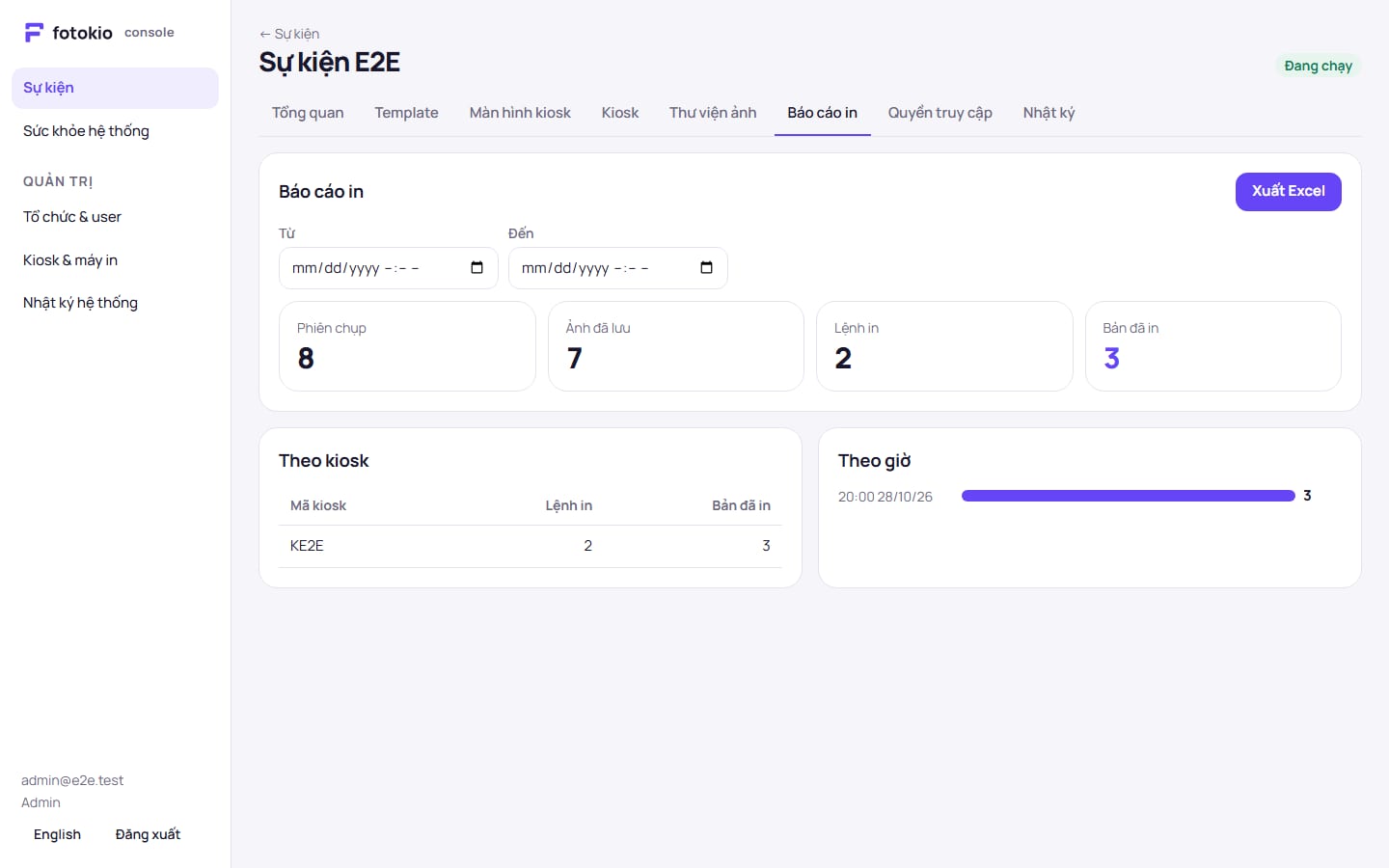Open Sức khỏe hệ thống page

pos(115,131)
